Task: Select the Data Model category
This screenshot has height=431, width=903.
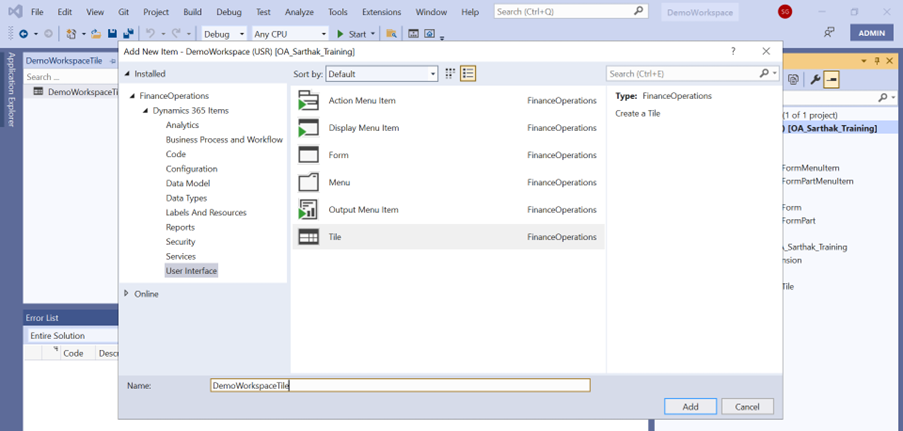Action: pyautogui.click(x=188, y=183)
